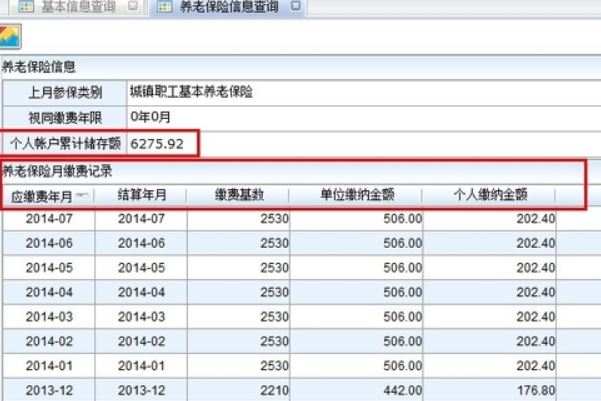Click the 2014-04 结算年月 cell
Screen dimensions: 601x401
[x=141, y=293]
